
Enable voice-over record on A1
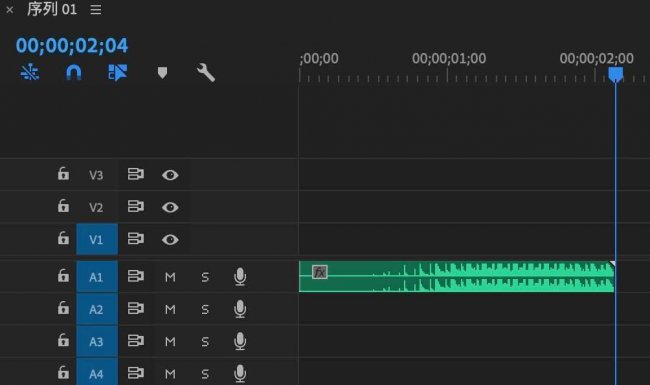click(240, 276)
